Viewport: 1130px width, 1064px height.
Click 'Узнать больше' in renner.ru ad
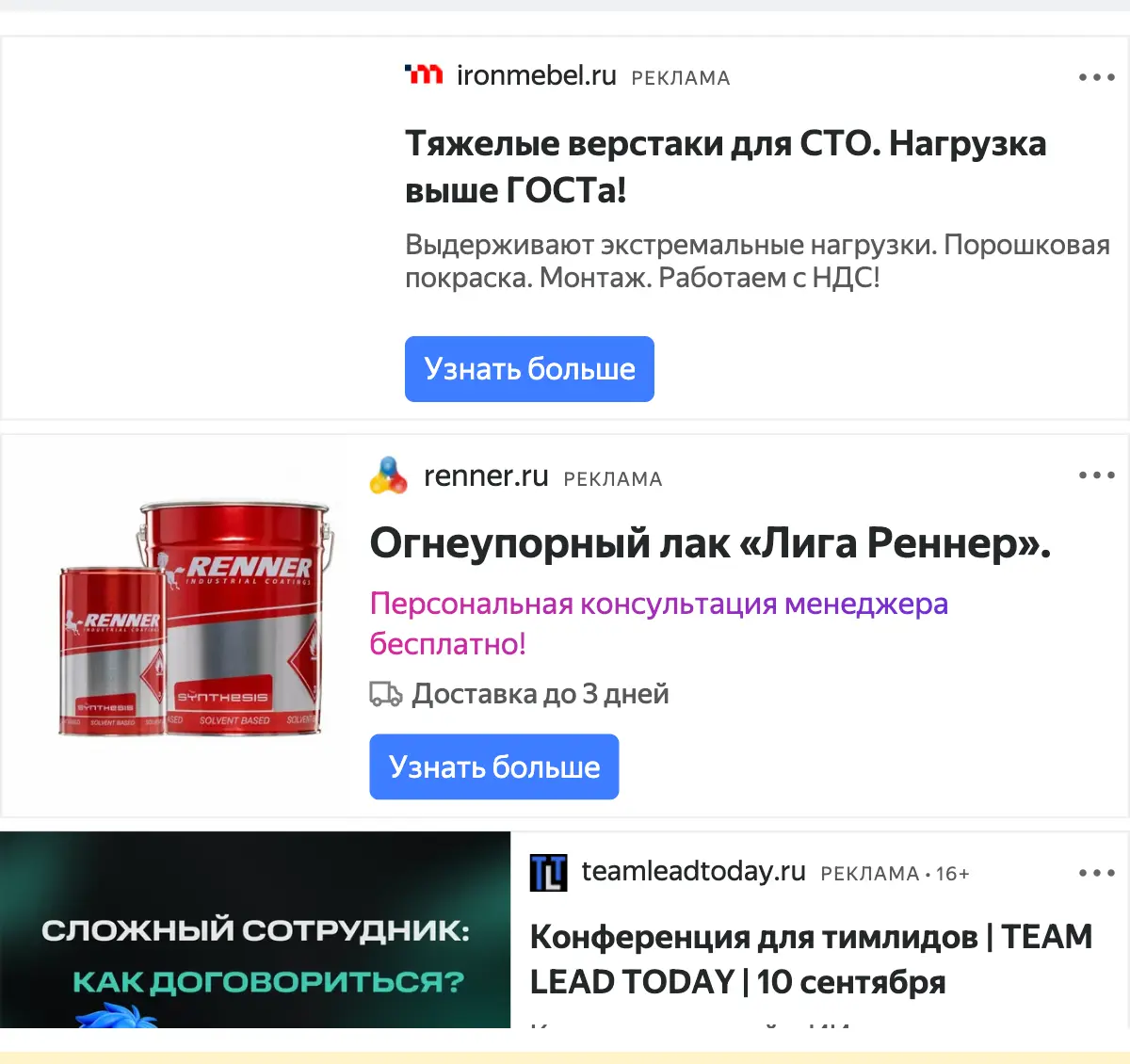tap(494, 767)
